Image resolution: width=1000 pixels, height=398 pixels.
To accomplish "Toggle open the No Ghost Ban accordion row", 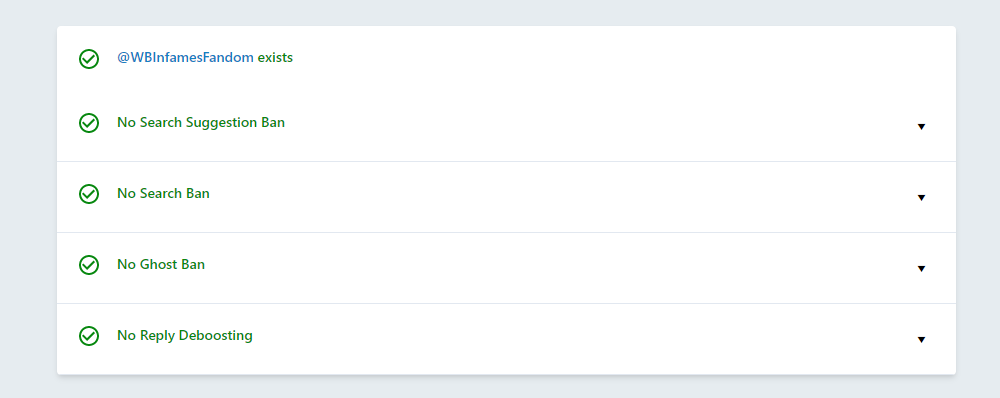I will tap(506, 268).
